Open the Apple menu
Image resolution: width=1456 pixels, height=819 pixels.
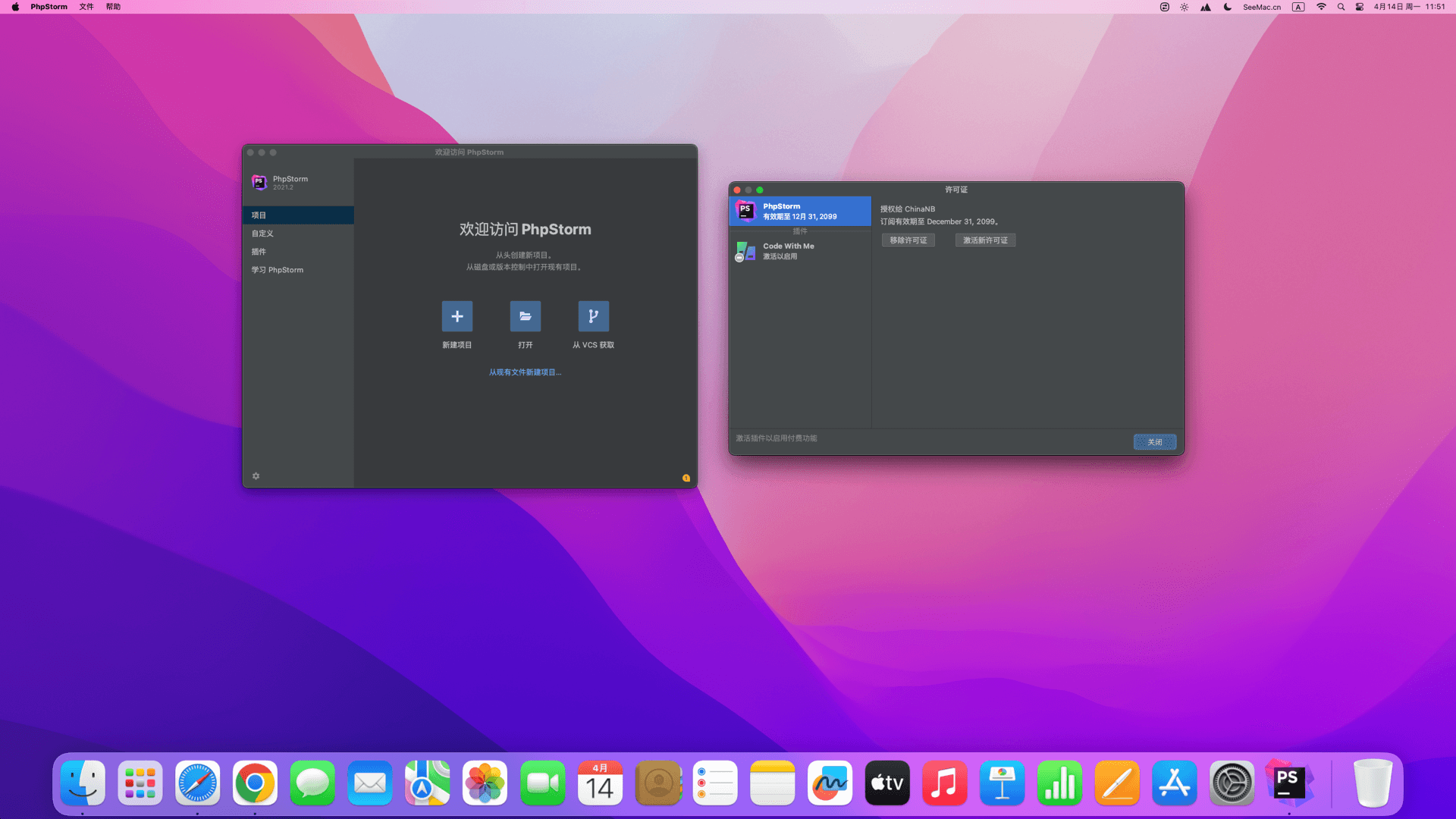click(x=15, y=7)
